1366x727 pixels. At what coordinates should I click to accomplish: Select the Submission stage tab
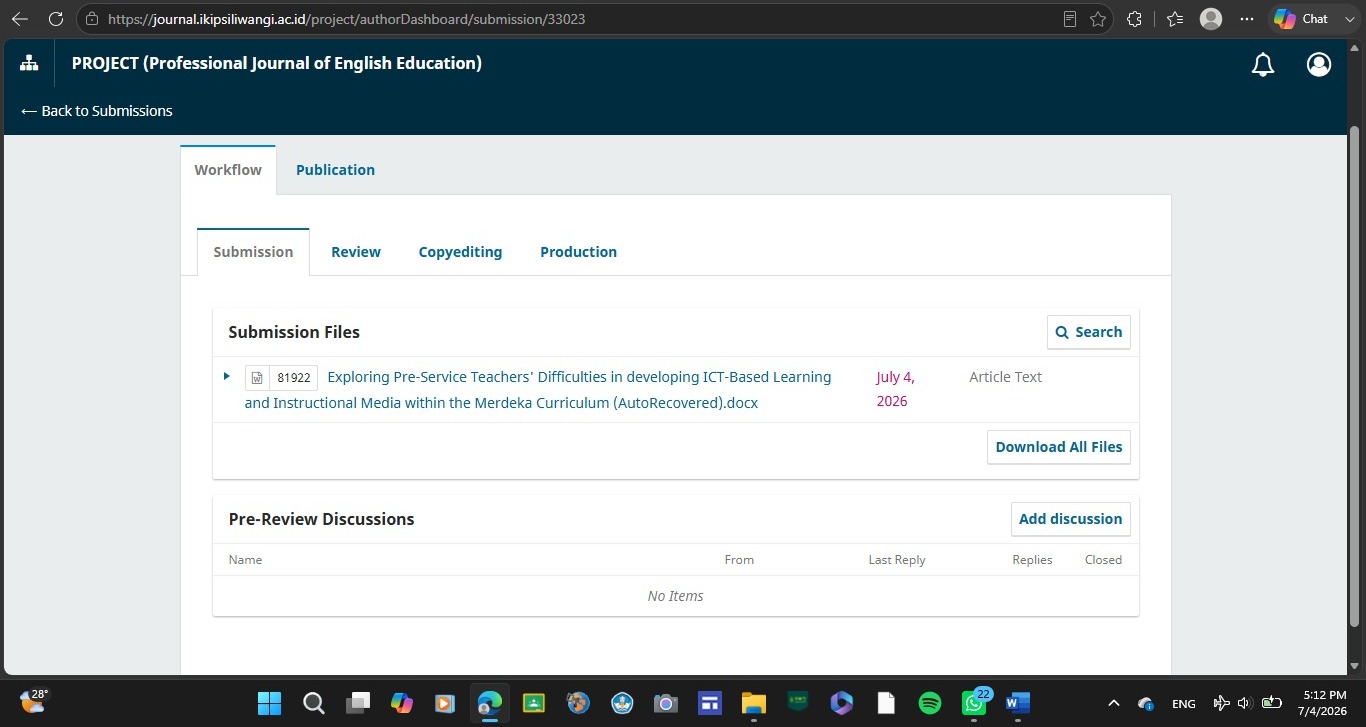(253, 252)
